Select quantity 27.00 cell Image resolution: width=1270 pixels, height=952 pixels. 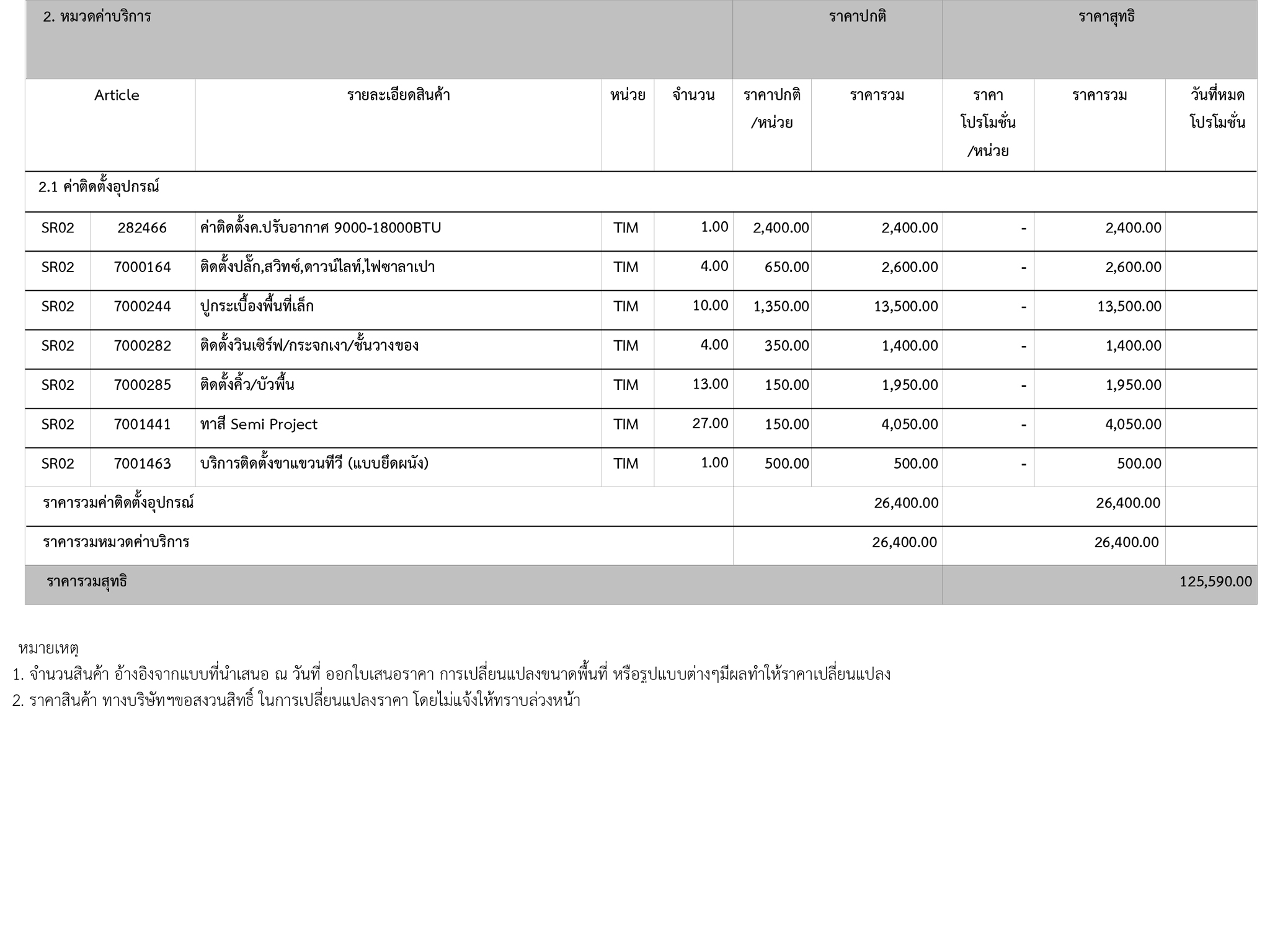pos(709,424)
